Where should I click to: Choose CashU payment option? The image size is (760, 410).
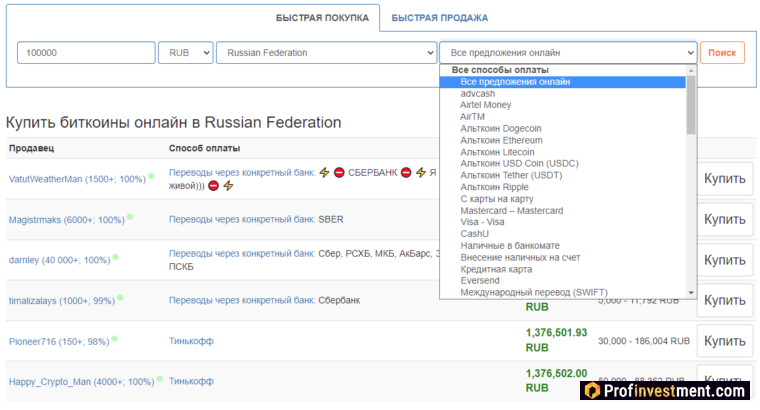475,234
